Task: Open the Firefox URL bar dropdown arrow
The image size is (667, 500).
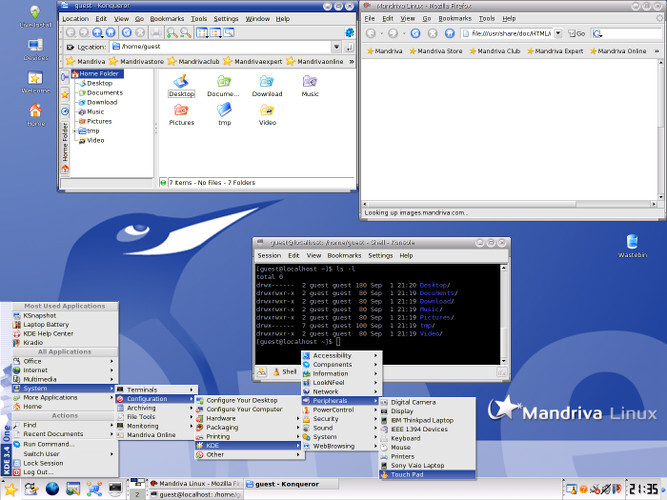Action: 559,33
